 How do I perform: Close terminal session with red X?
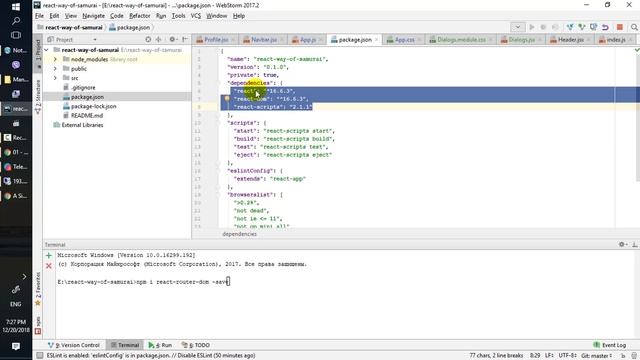(49, 266)
